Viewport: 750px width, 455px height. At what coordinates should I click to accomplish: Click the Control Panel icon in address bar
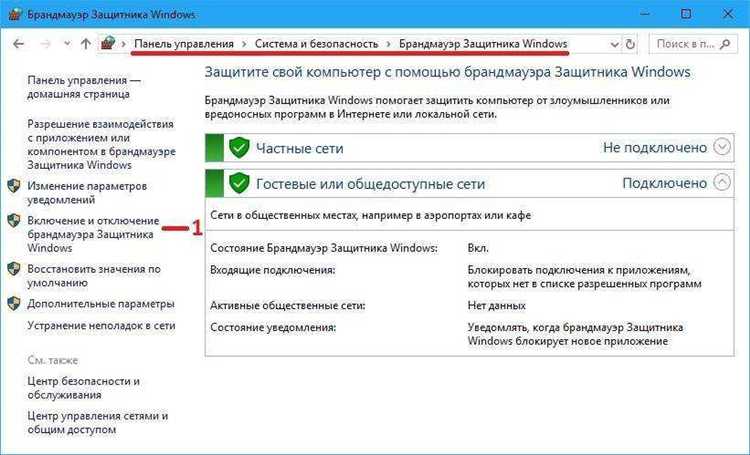coord(108,44)
